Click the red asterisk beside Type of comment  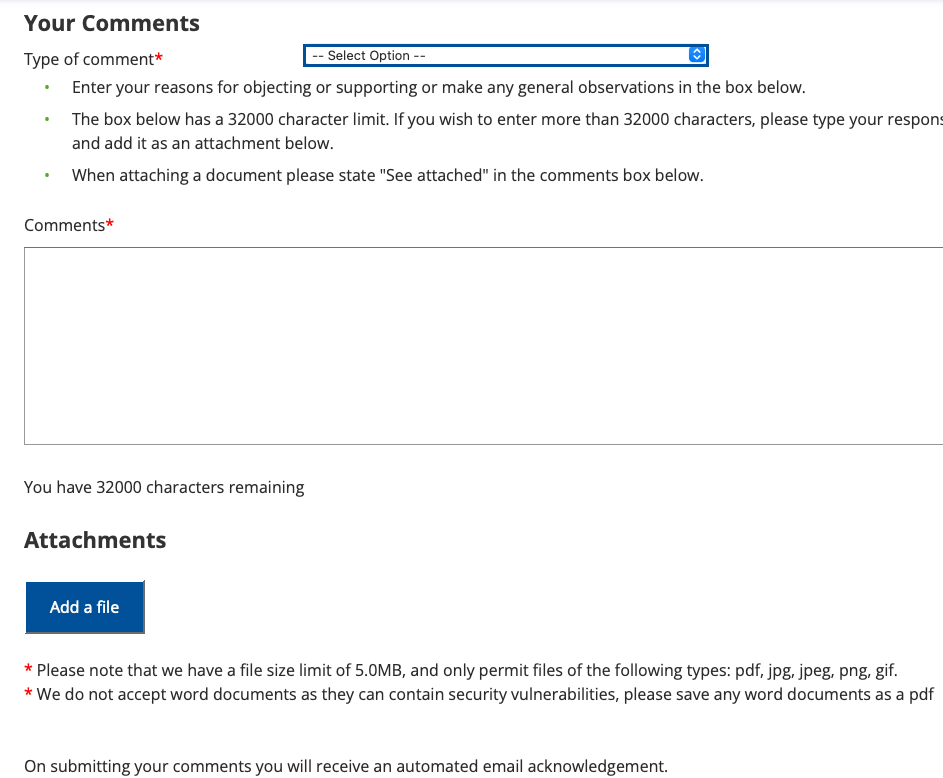coord(159,59)
